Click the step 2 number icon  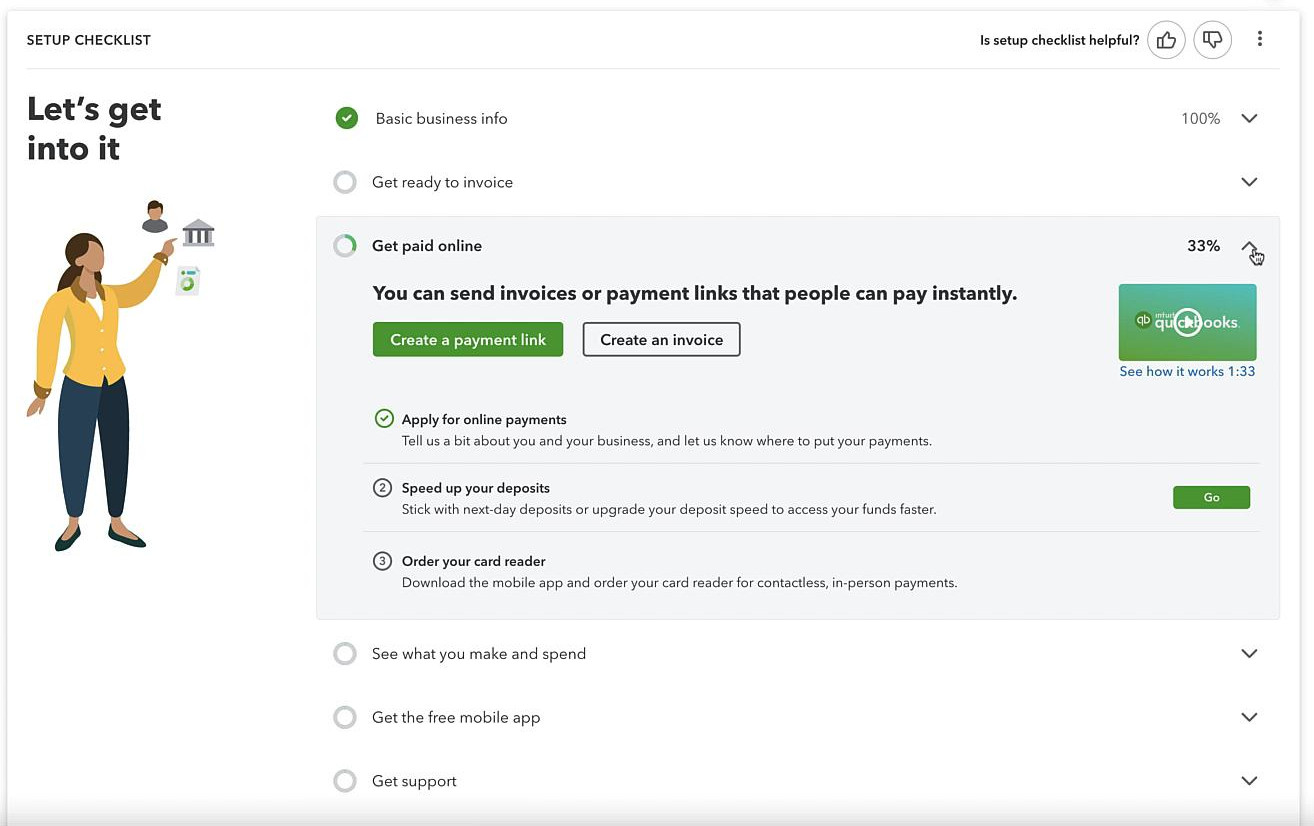(382, 488)
